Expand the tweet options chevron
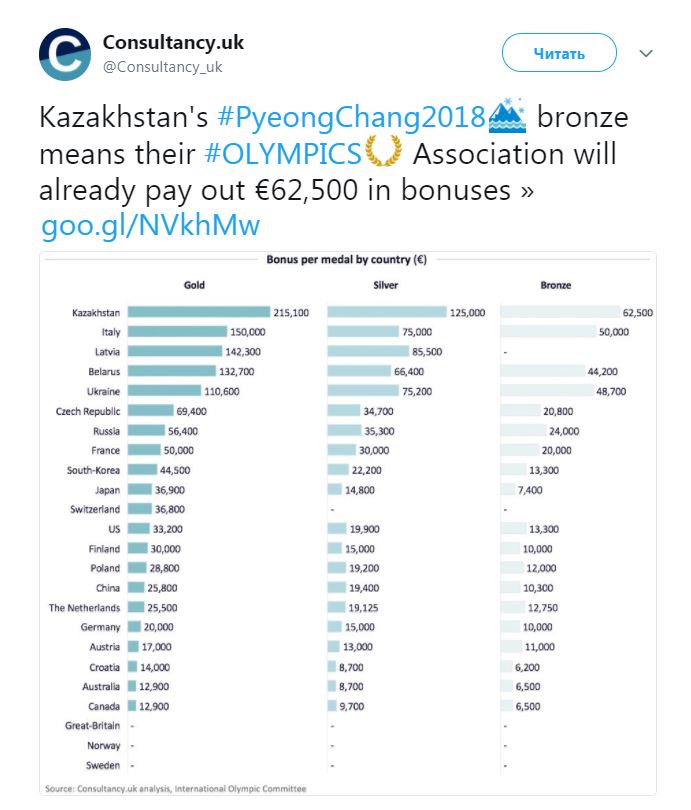The width and height of the screenshot is (691, 810). tap(645, 53)
